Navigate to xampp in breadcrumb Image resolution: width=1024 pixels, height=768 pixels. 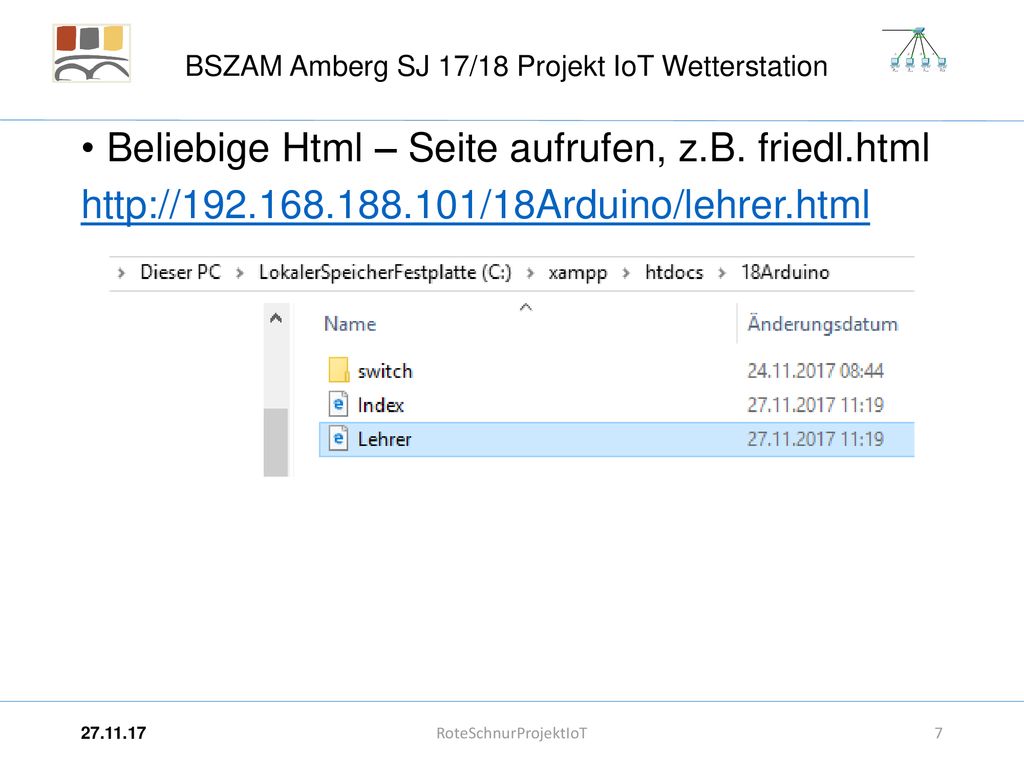point(578,272)
